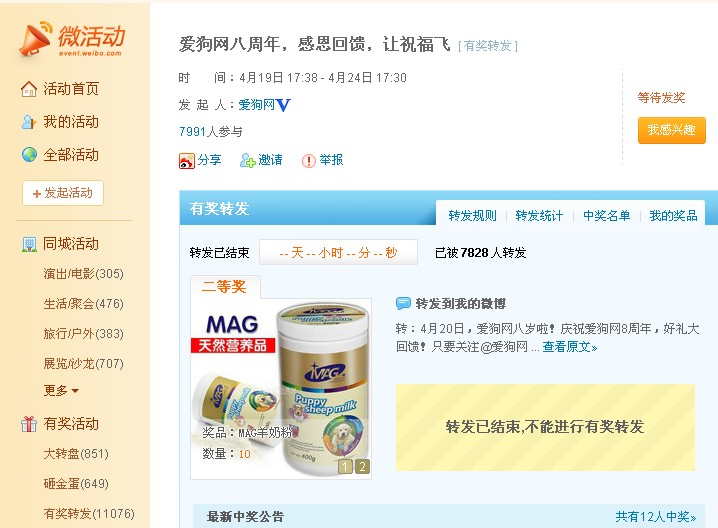Click the 举报 report warning icon
The height and width of the screenshot is (528, 718).
point(309,161)
